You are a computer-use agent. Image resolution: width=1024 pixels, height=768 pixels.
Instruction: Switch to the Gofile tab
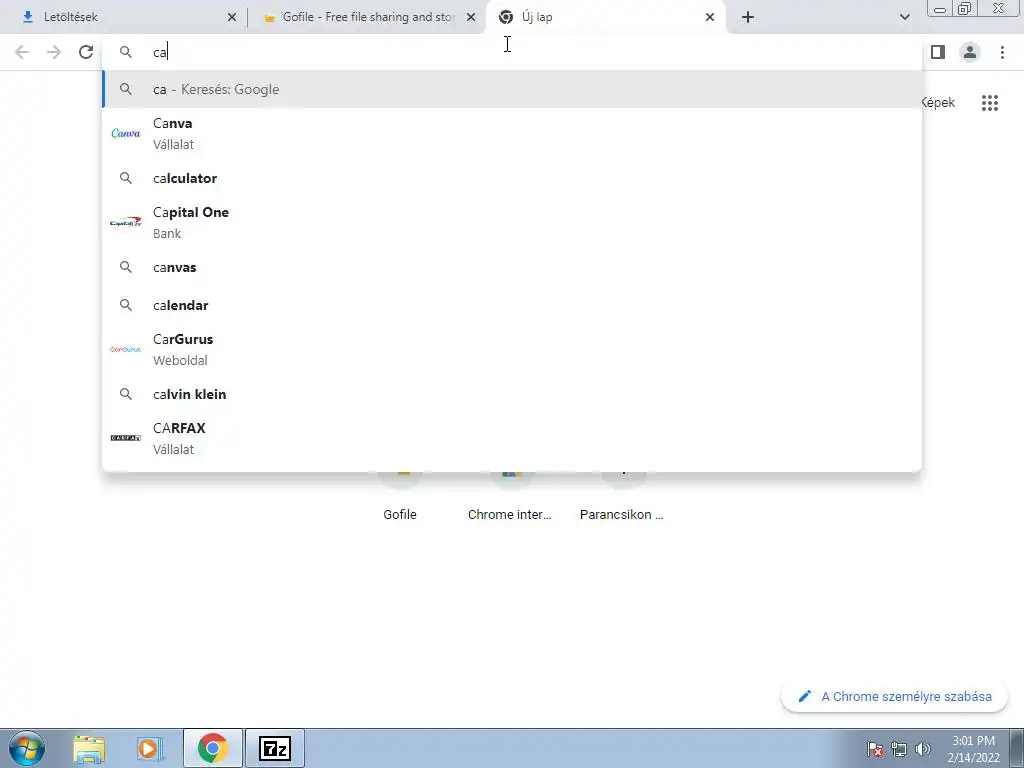click(x=367, y=17)
